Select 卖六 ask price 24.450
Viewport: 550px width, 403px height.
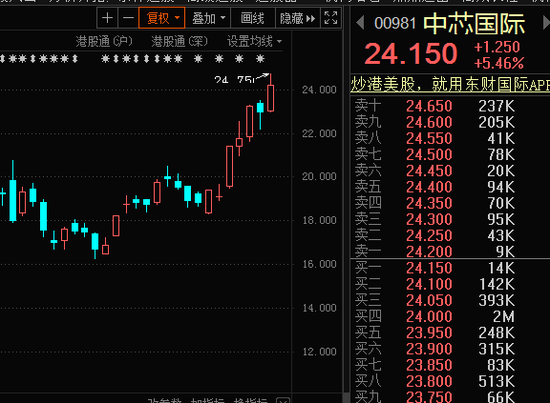429,171
